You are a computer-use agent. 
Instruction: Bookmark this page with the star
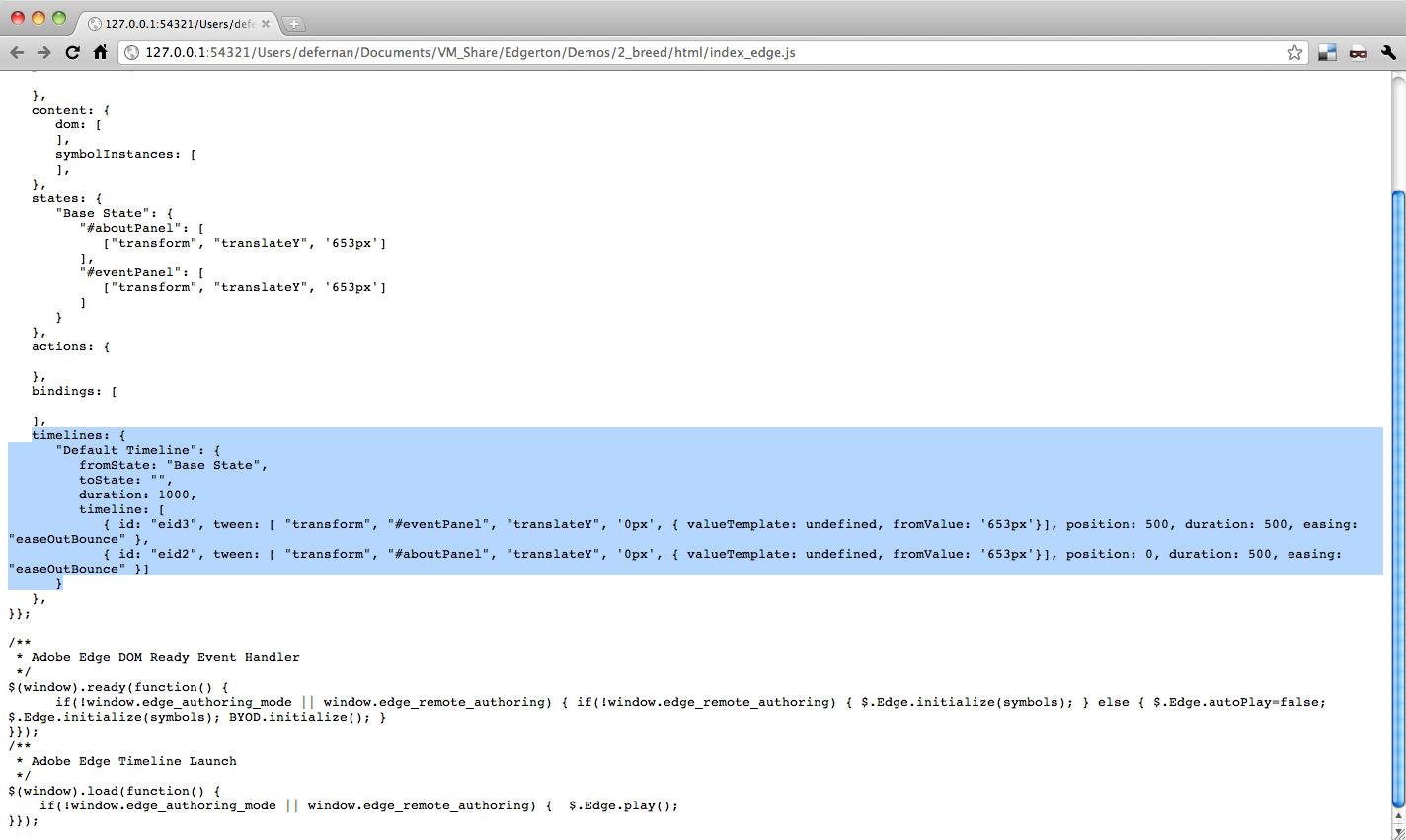[1294, 52]
